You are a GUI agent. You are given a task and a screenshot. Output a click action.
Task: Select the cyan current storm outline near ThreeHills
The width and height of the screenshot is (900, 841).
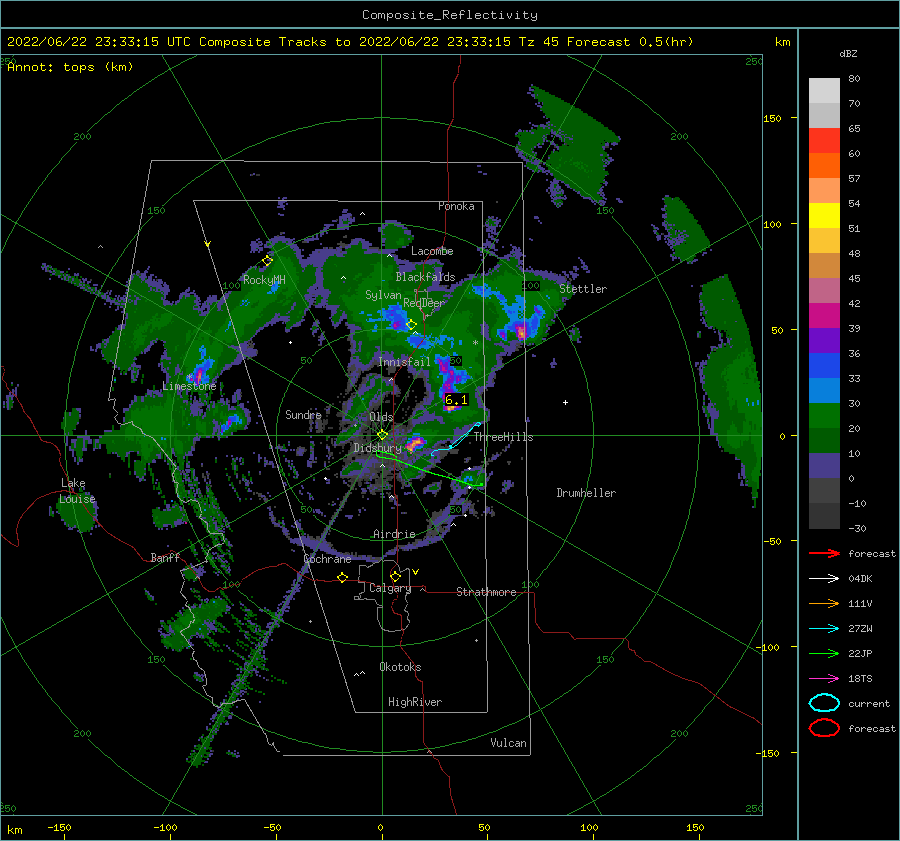(x=456, y=439)
